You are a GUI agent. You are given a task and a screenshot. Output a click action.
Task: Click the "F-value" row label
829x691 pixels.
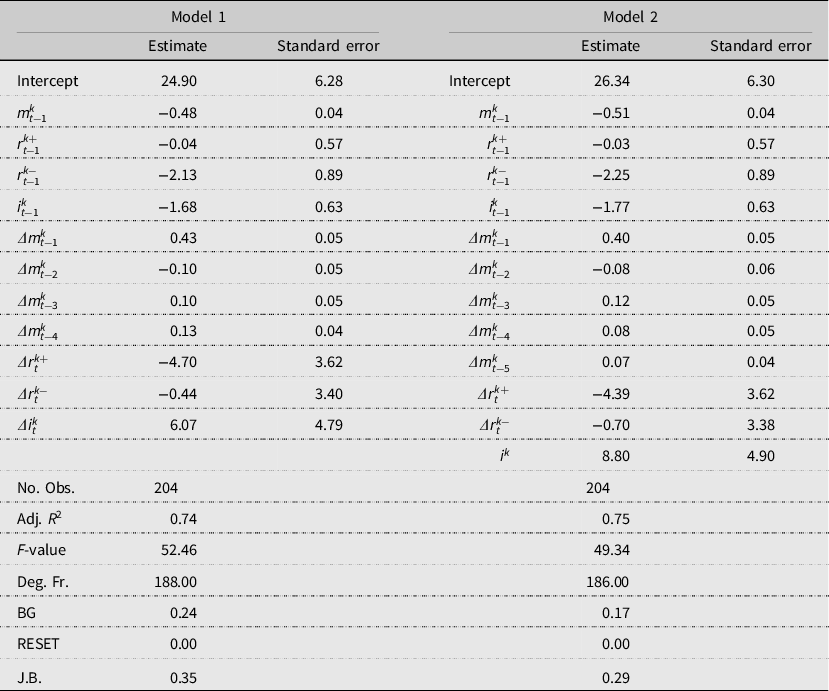[x=42, y=550]
